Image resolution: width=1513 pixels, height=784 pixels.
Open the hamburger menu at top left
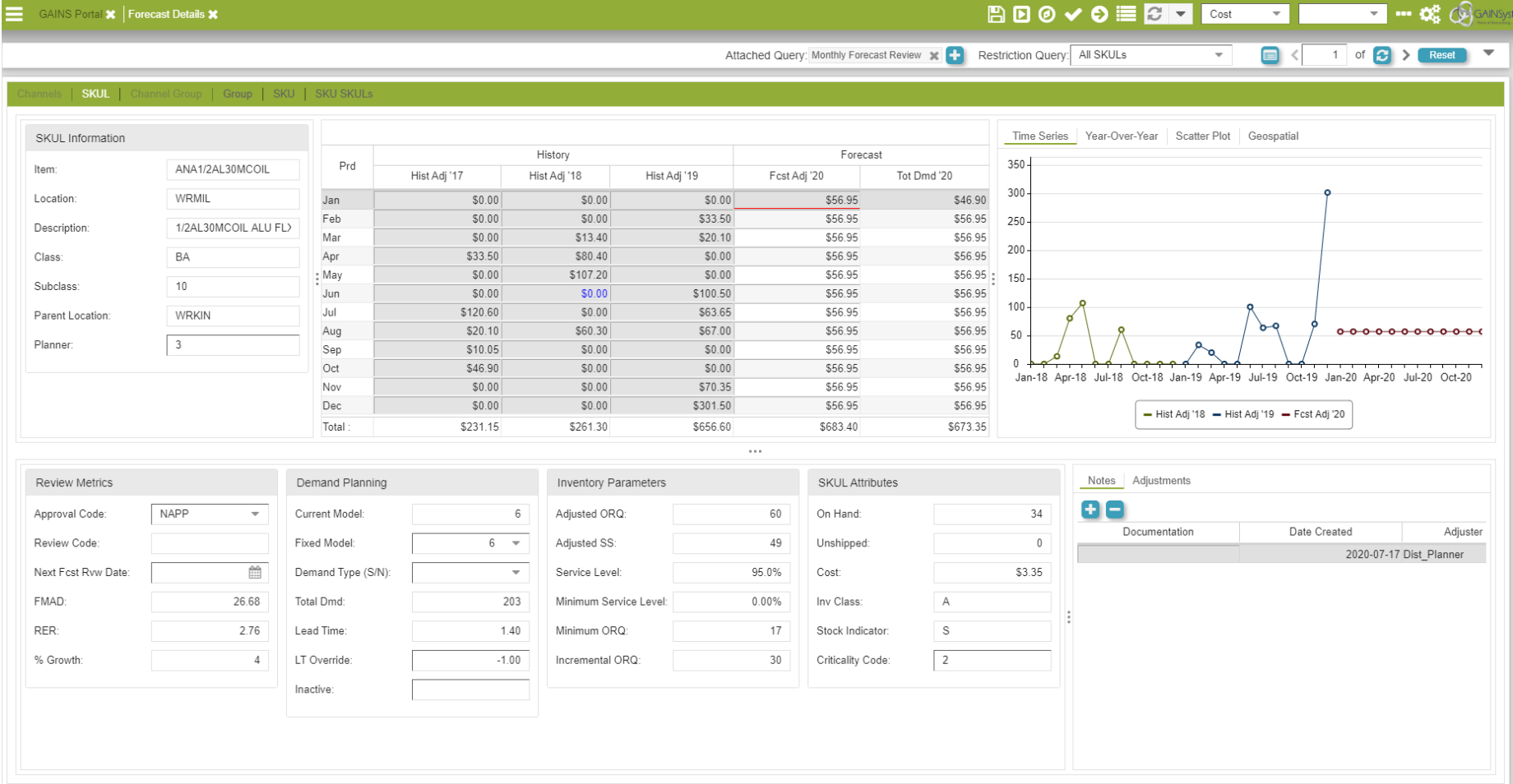pos(14,14)
